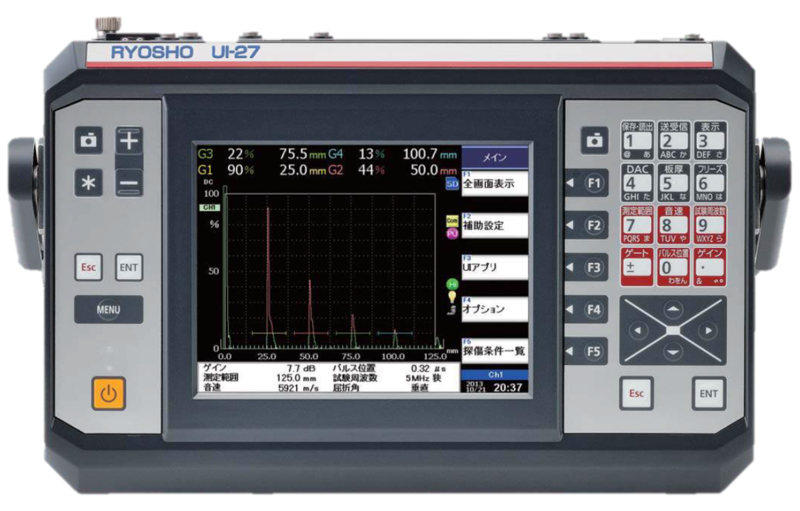Select the UIアプリ menu item
The height and width of the screenshot is (511, 800).
coord(495,267)
